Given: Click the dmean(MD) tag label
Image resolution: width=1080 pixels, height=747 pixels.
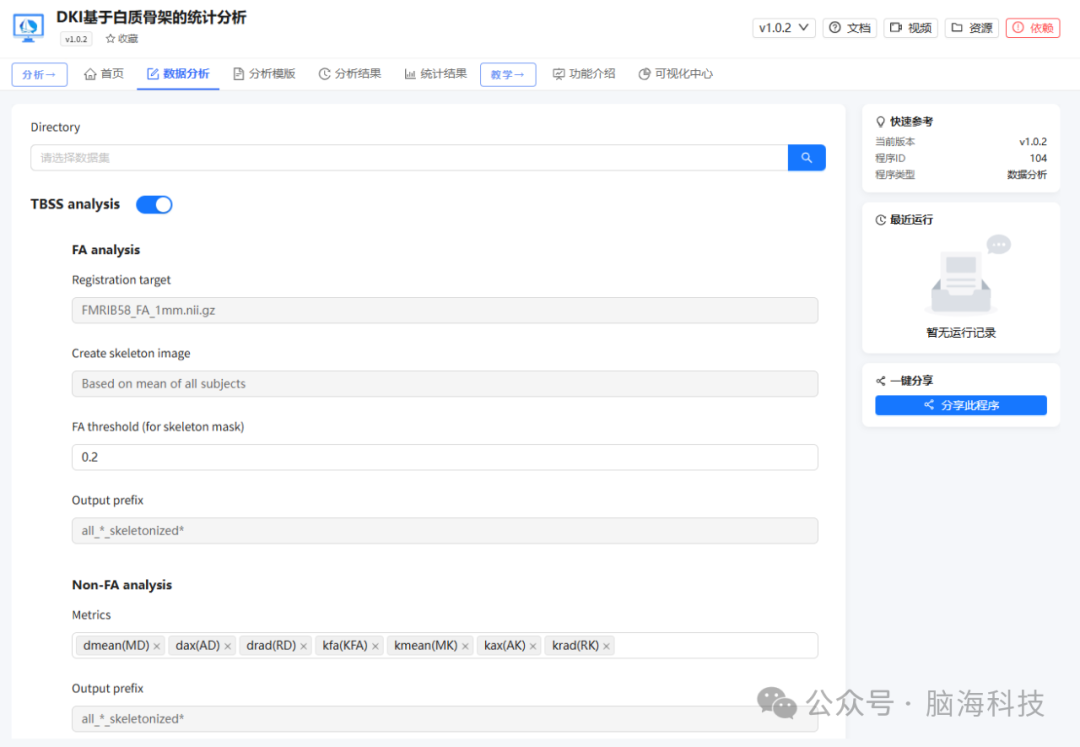Looking at the screenshot, I should (116, 645).
